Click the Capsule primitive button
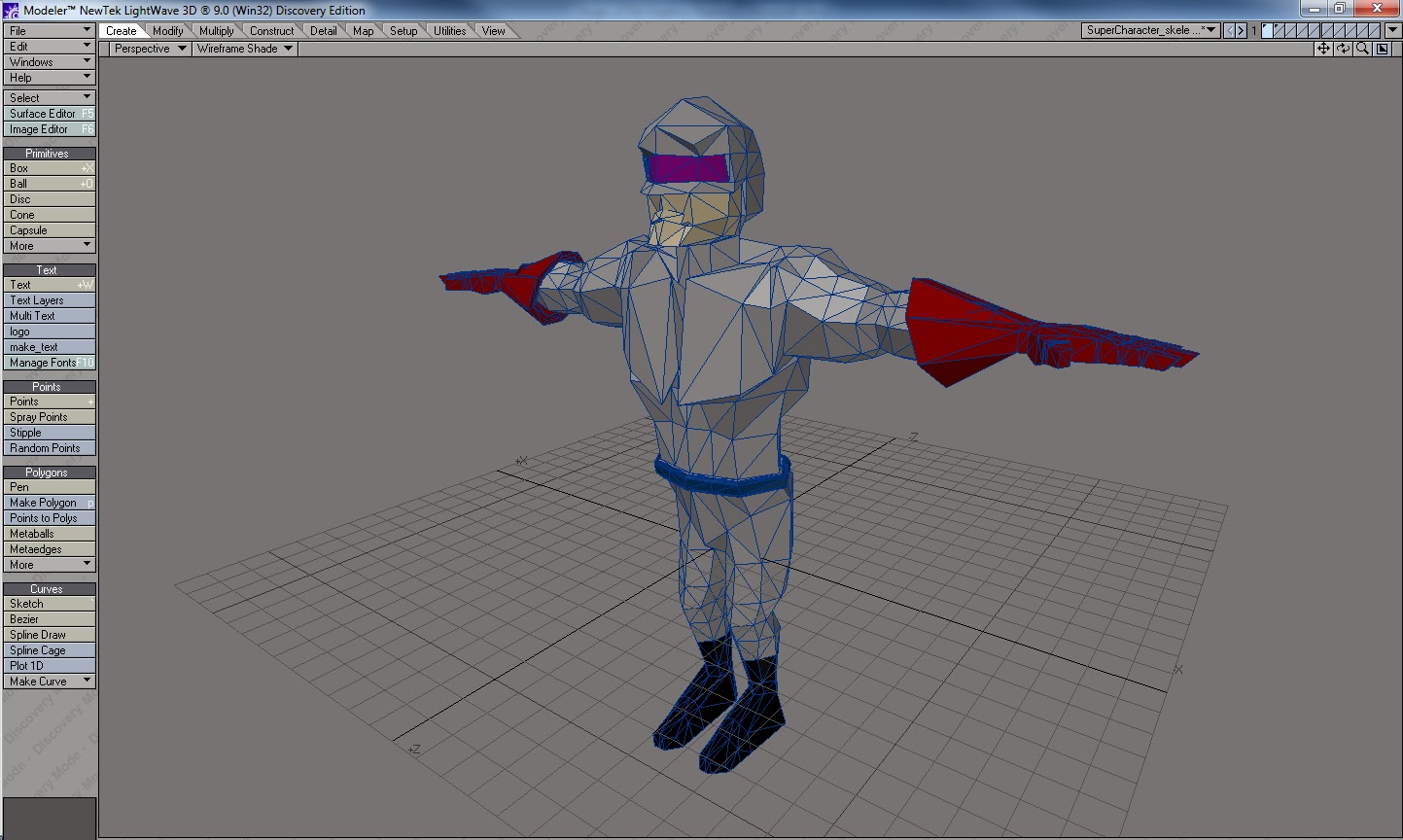The width and height of the screenshot is (1403, 840). click(x=49, y=230)
